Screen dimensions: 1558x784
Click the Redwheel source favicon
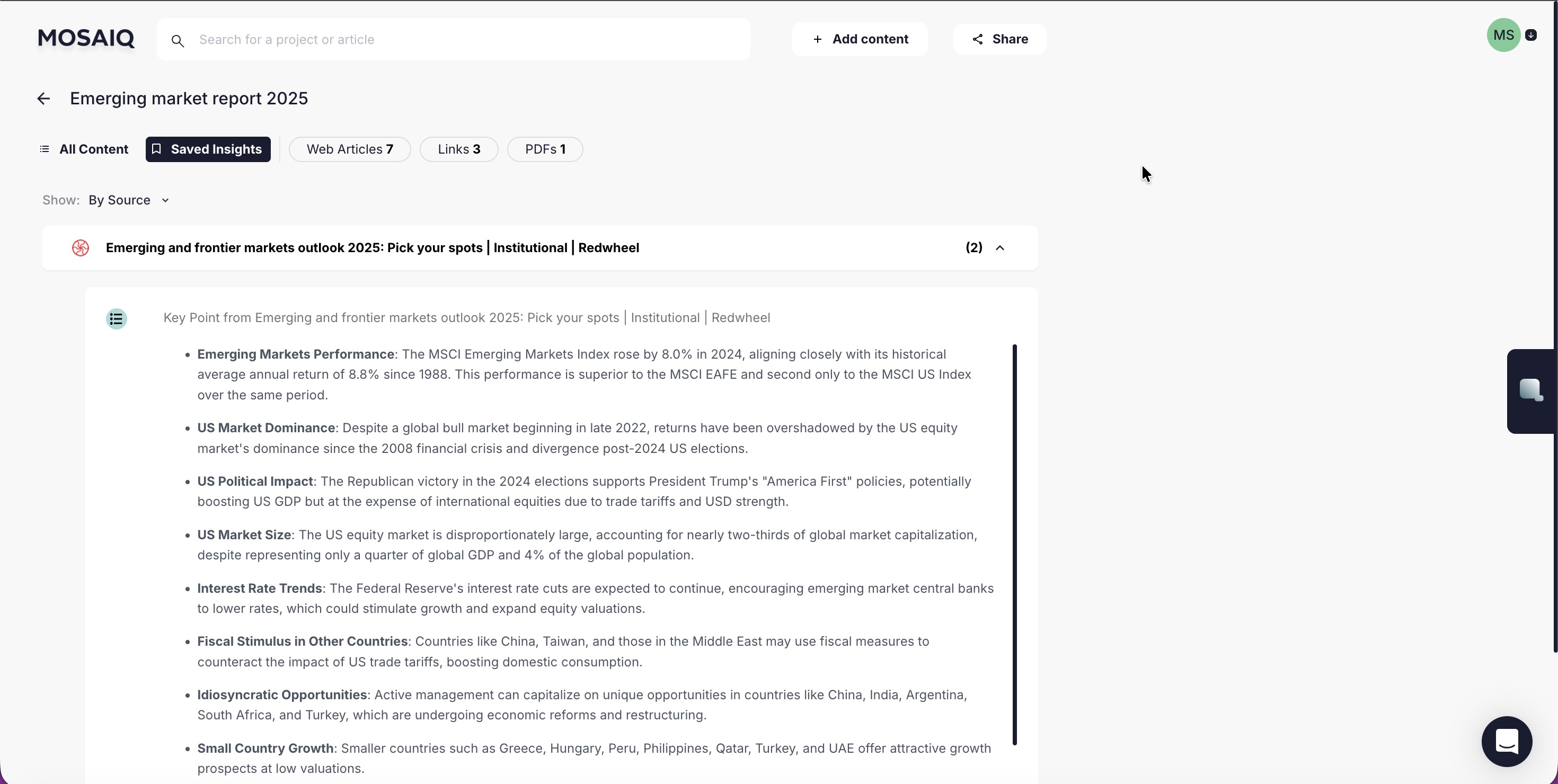click(81, 248)
